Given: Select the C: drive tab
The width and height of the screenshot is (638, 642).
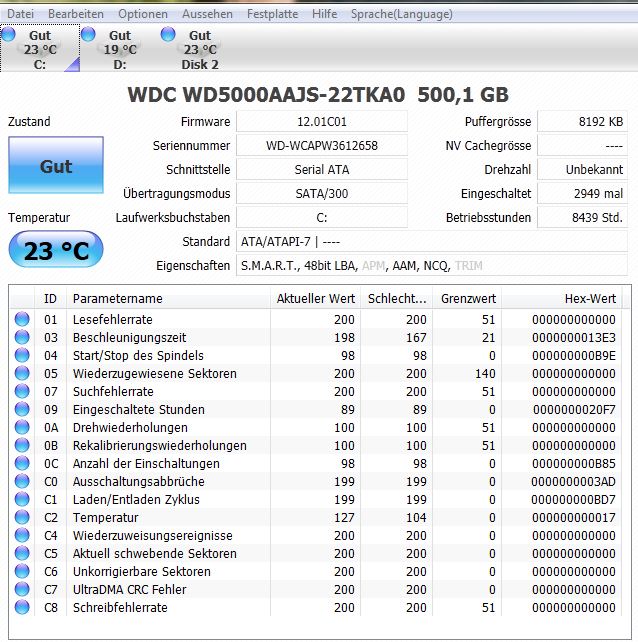Looking at the screenshot, I should tap(40, 48).
